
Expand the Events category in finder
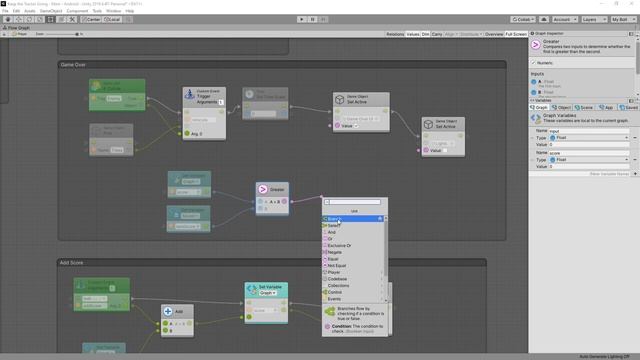[x=353, y=299]
